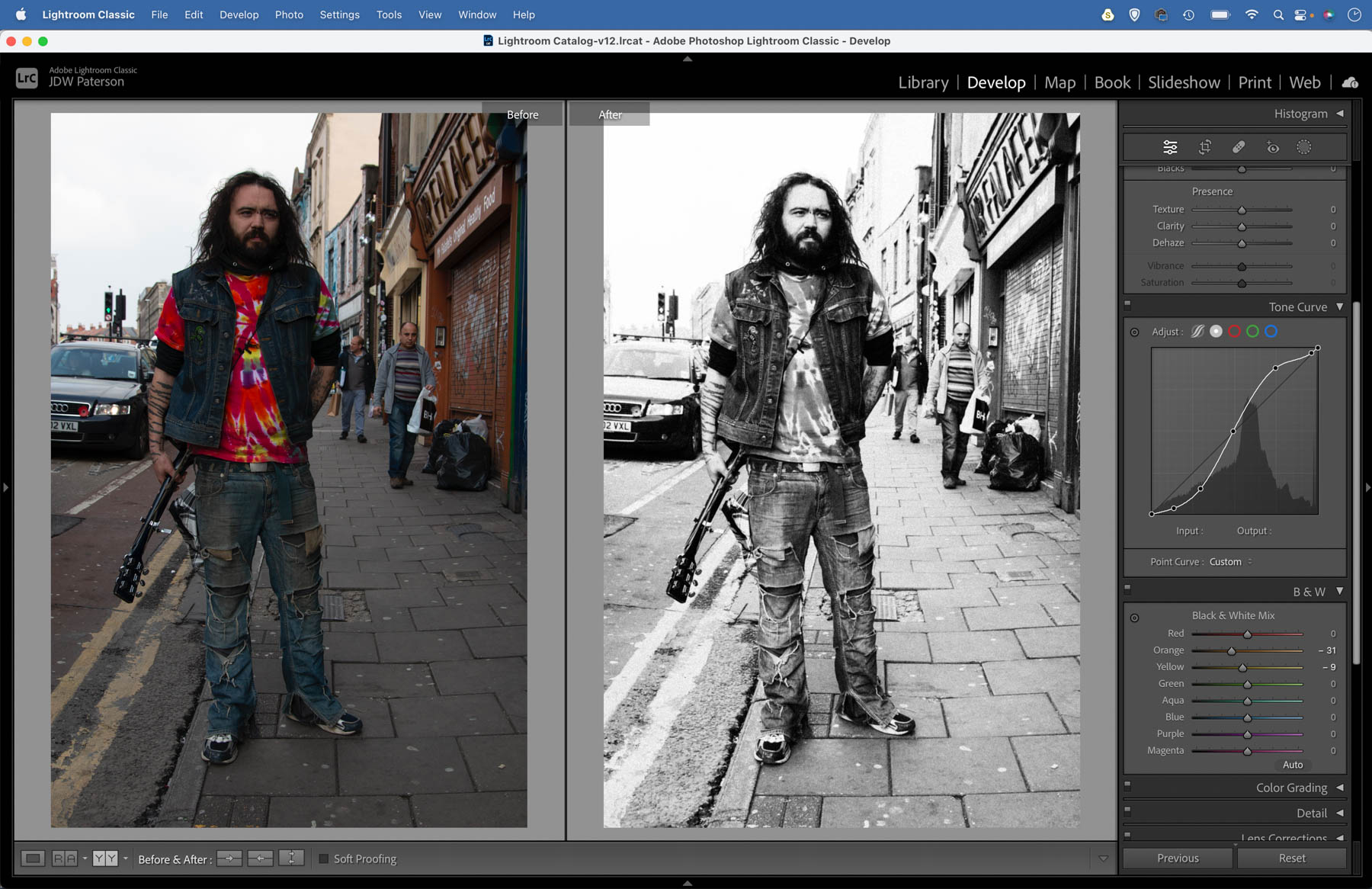
Task: Open the Photo menu
Action: 289,14
